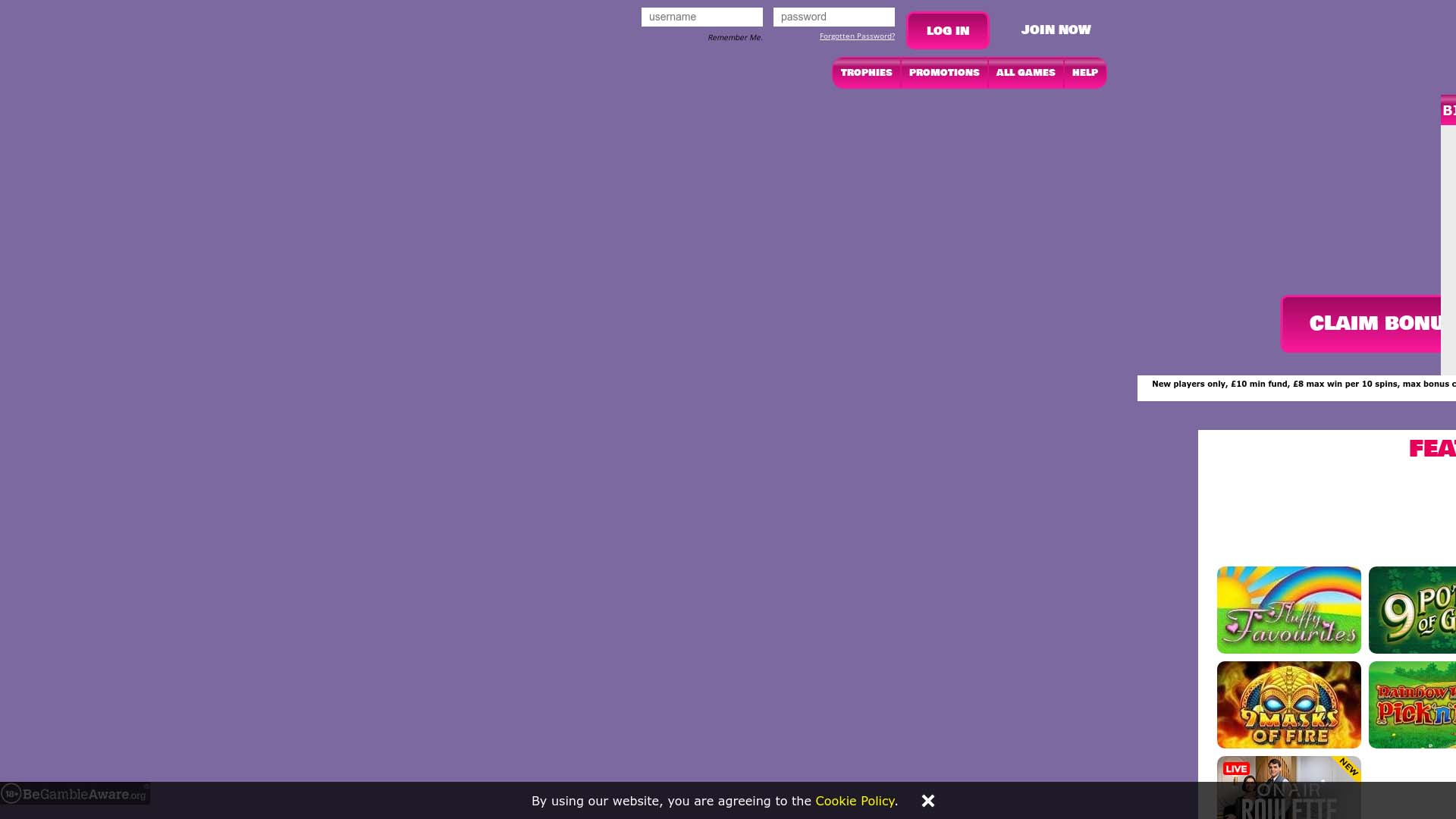The width and height of the screenshot is (1456, 819).
Task: Click inside the username field
Action: tap(701, 17)
